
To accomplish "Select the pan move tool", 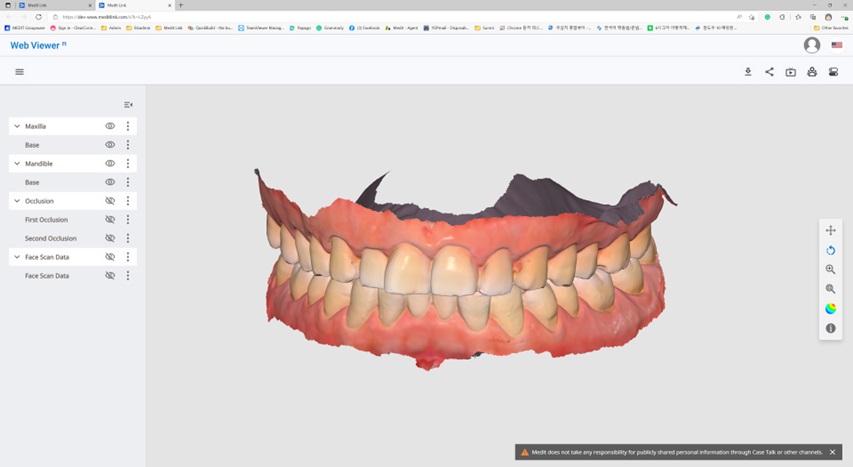I will click(830, 230).
